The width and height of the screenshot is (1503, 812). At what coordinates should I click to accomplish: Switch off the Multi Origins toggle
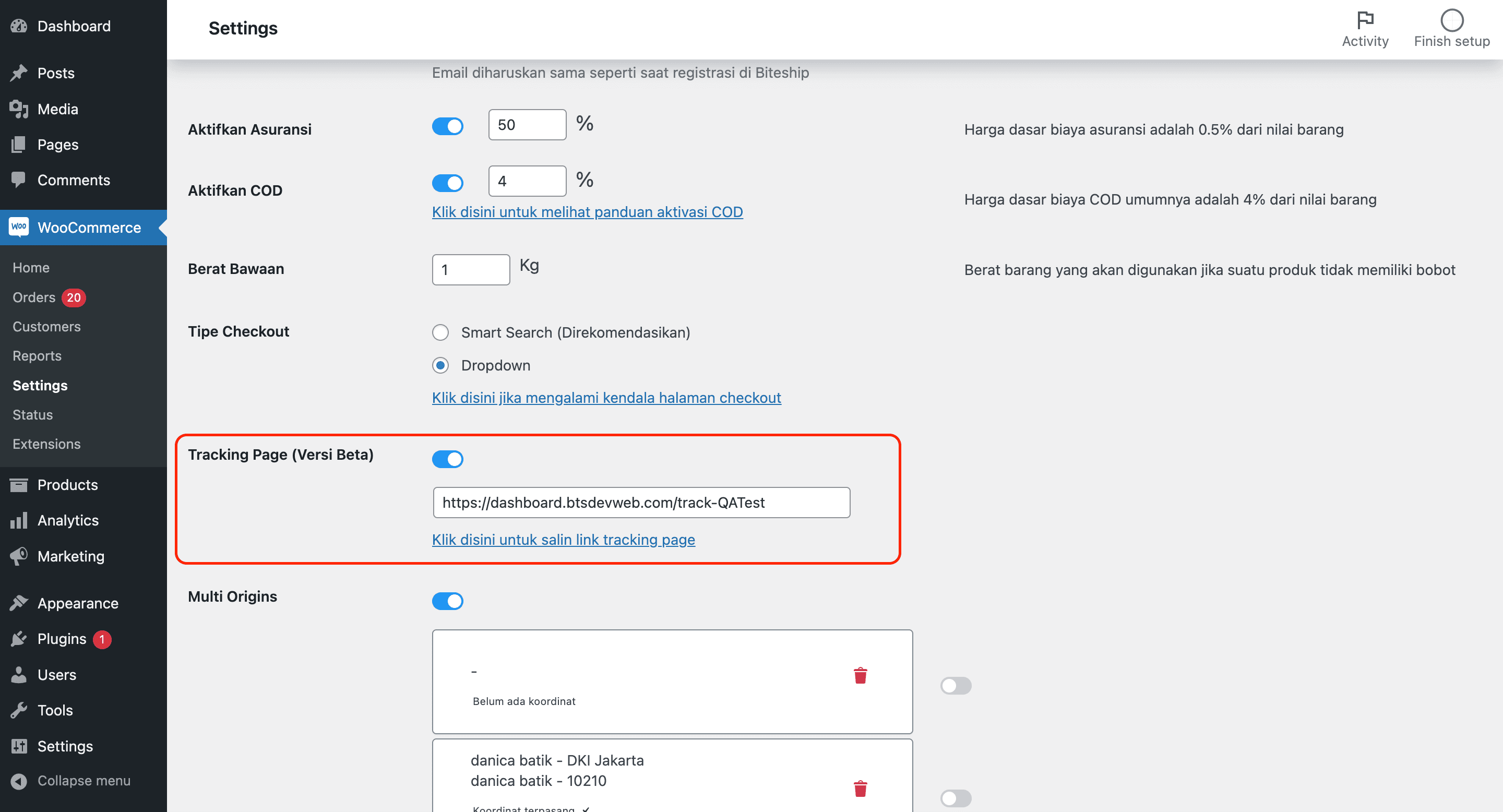[448, 601]
